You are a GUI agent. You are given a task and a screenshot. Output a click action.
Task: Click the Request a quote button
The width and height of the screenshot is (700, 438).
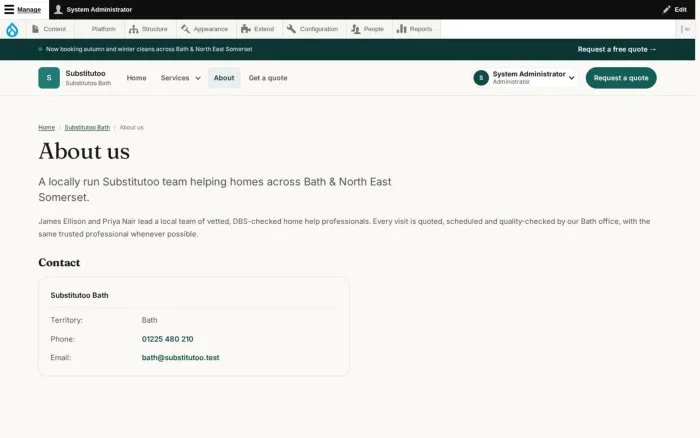[x=621, y=78]
